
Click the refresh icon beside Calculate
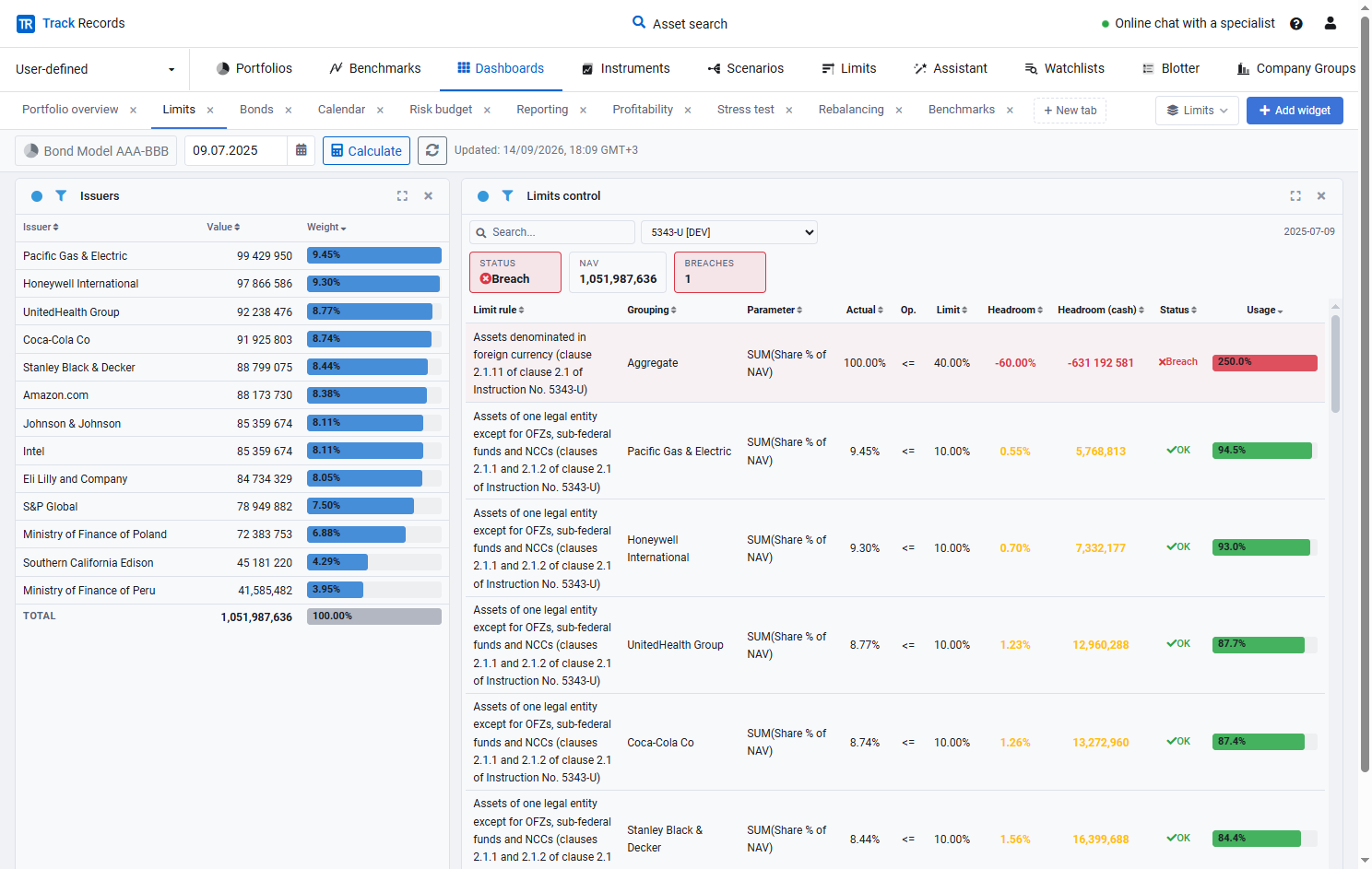pos(432,150)
